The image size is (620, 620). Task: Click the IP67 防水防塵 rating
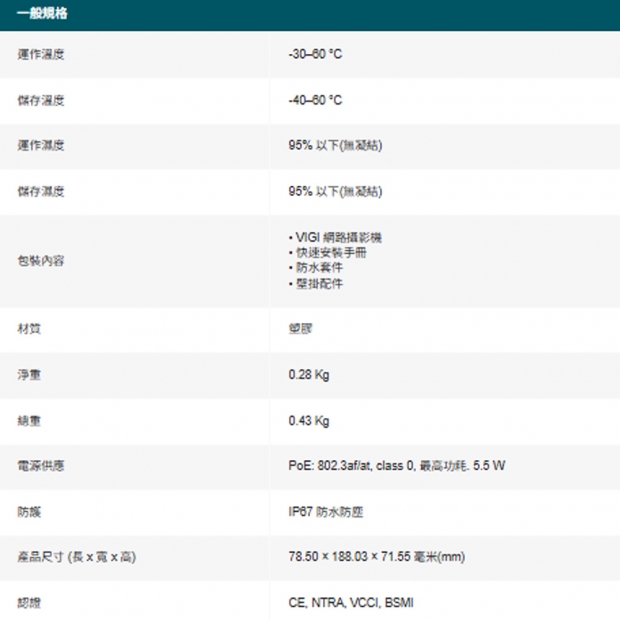pos(325,512)
